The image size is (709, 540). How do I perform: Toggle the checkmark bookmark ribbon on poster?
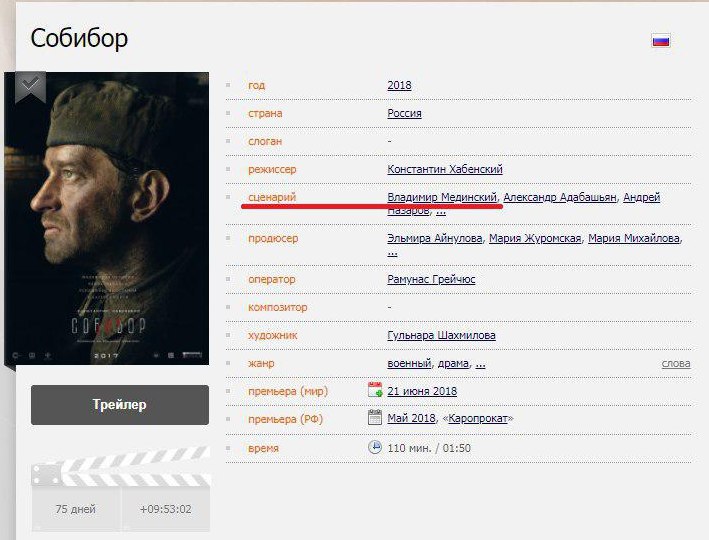tap(30, 87)
